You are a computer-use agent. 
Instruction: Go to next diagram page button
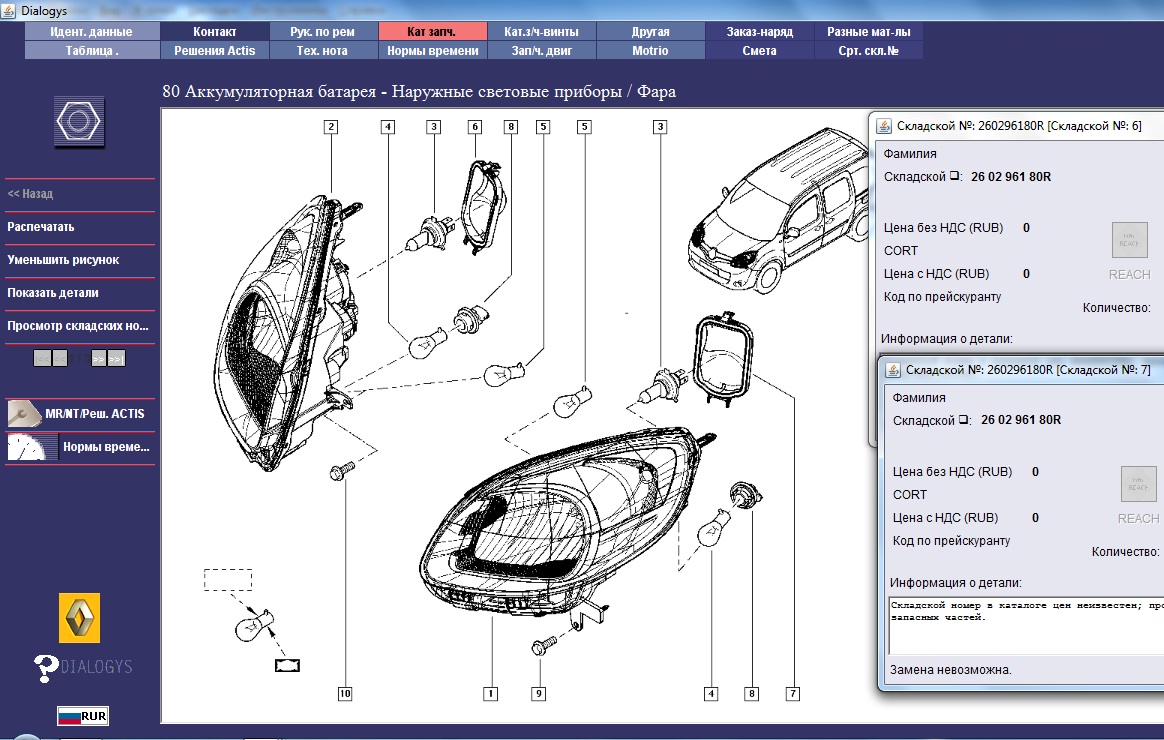pyautogui.click(x=99, y=358)
